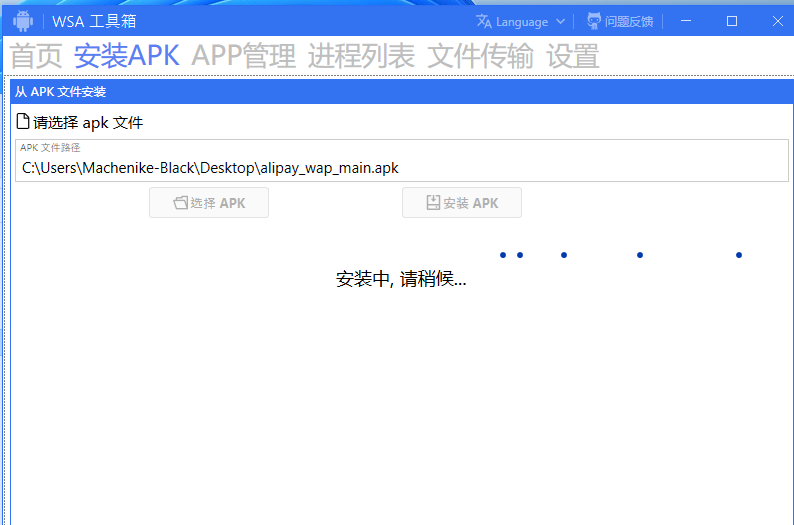This screenshot has height=525, width=794.
Task: Go to the APP管理 tab
Action: coord(243,56)
